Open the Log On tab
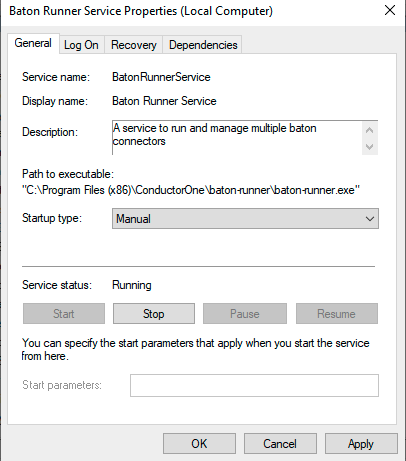 click(x=81, y=45)
